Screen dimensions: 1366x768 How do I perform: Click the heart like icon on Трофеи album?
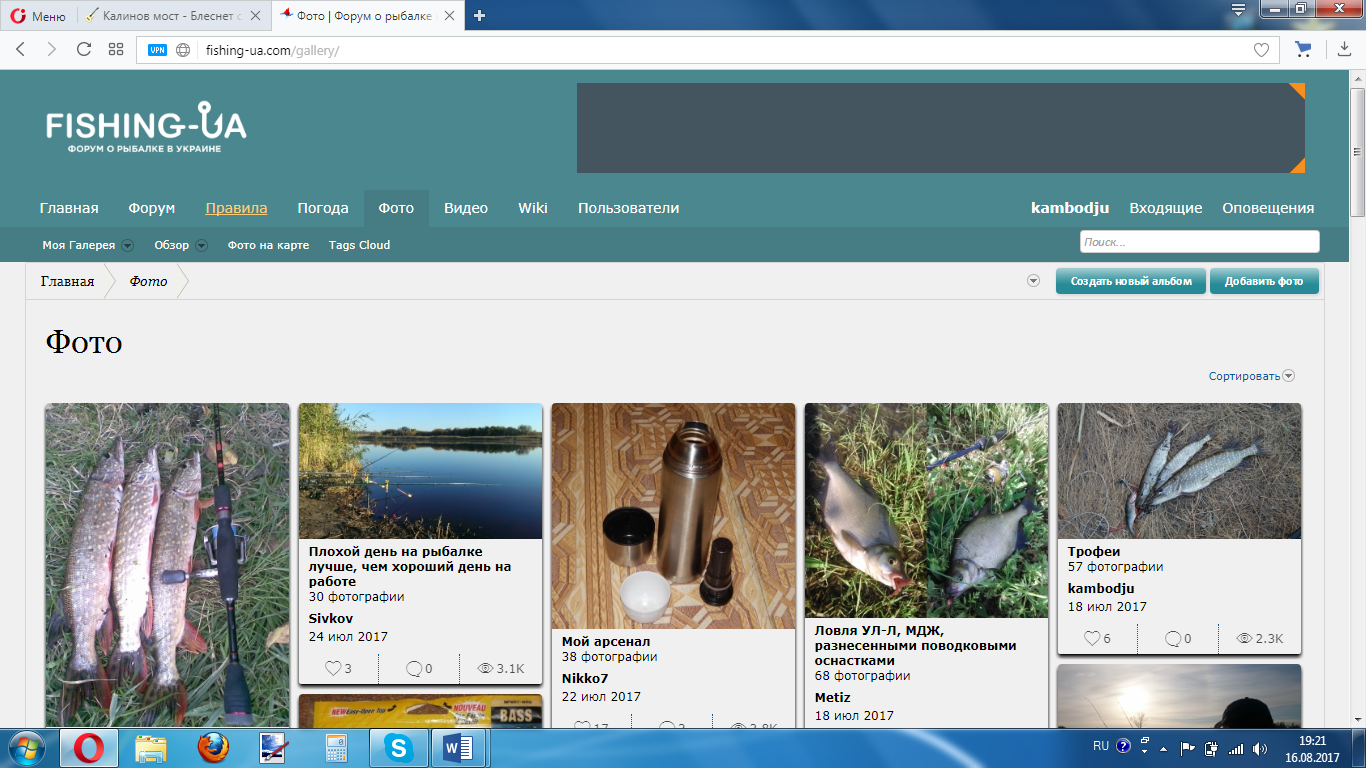[1092, 638]
